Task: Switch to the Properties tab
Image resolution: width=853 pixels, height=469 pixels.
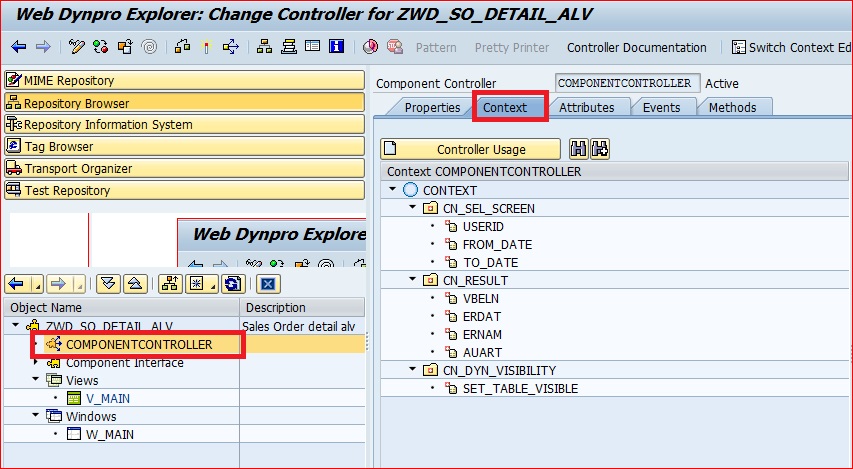Action: point(432,107)
